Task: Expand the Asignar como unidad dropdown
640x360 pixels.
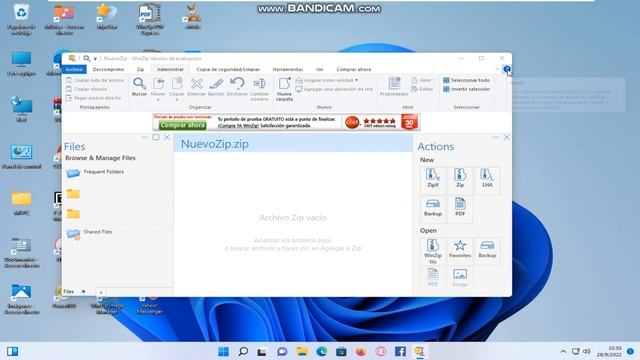Action: point(356,80)
